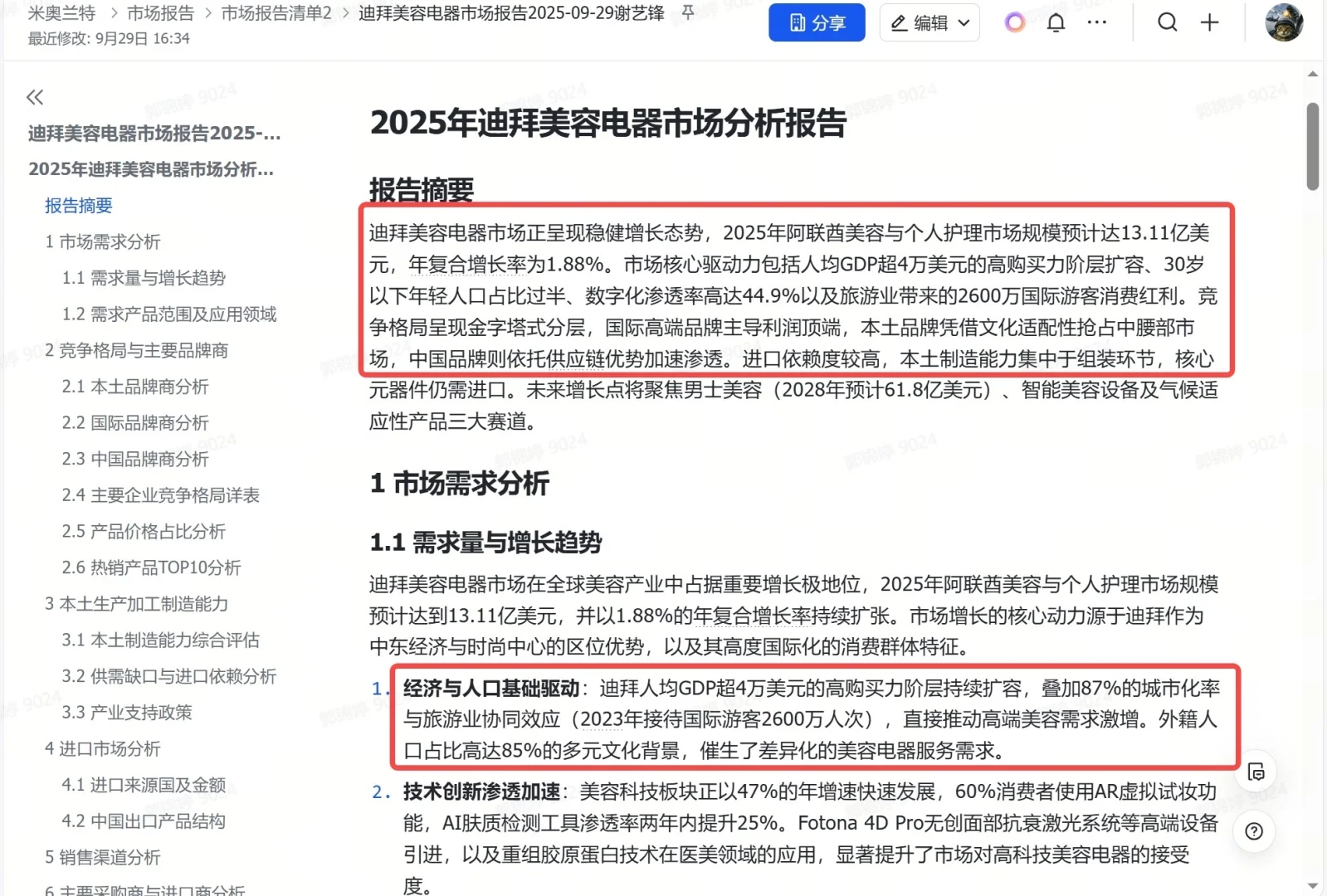Jump to 2.5 产品价格占比分析 in outline
The height and width of the screenshot is (896, 1327).
point(144,532)
